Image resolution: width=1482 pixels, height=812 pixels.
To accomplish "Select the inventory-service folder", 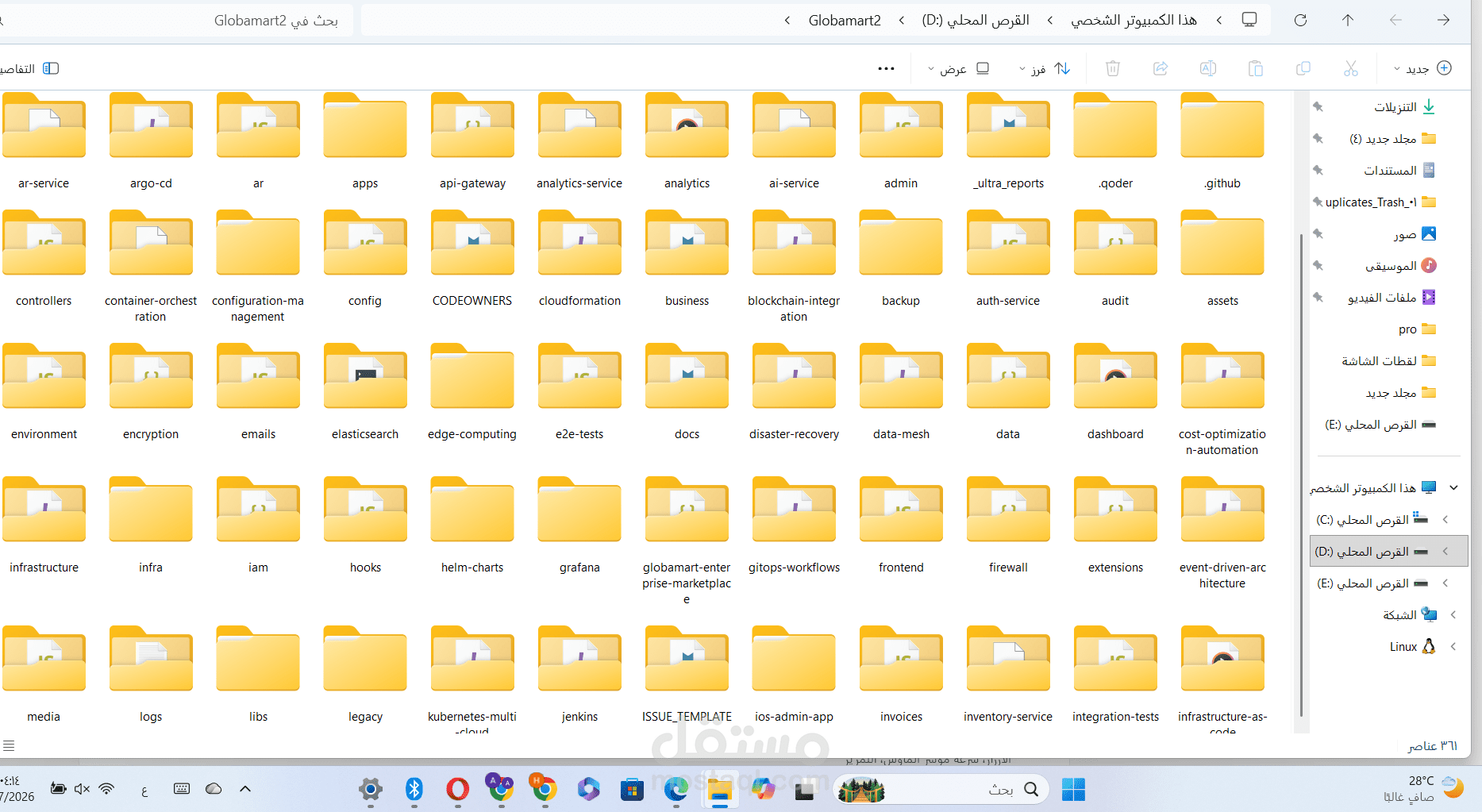I will tap(1008, 676).
